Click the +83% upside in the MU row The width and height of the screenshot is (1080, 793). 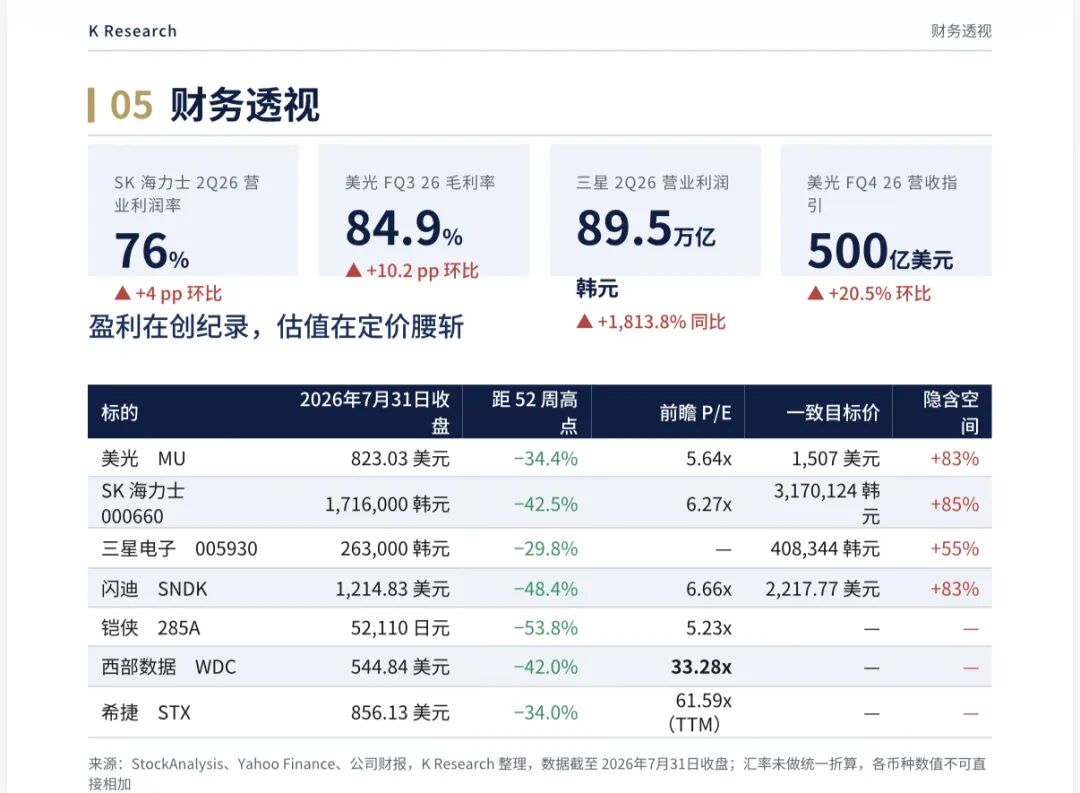955,458
